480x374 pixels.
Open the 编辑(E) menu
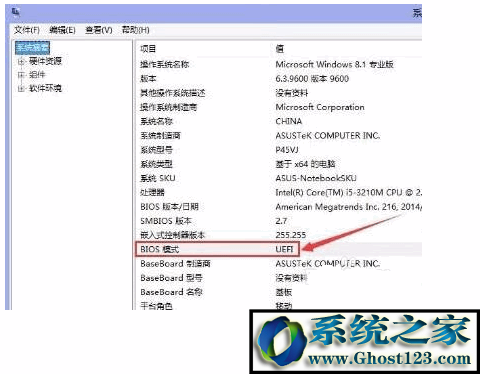coord(62,30)
